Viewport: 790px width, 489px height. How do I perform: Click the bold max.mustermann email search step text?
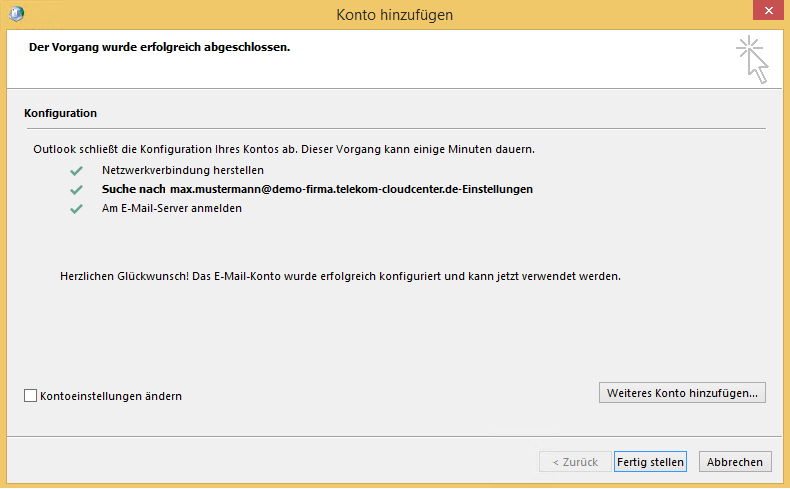tap(317, 189)
